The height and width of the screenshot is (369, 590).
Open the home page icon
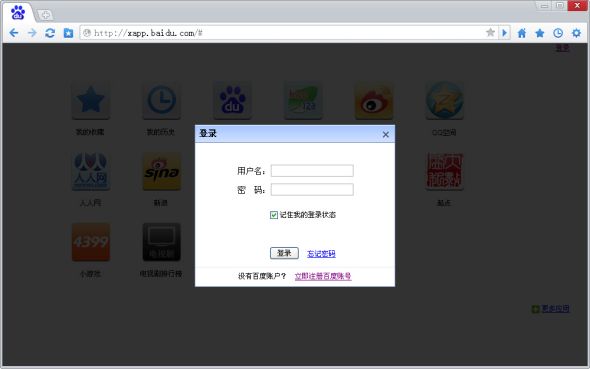click(522, 33)
